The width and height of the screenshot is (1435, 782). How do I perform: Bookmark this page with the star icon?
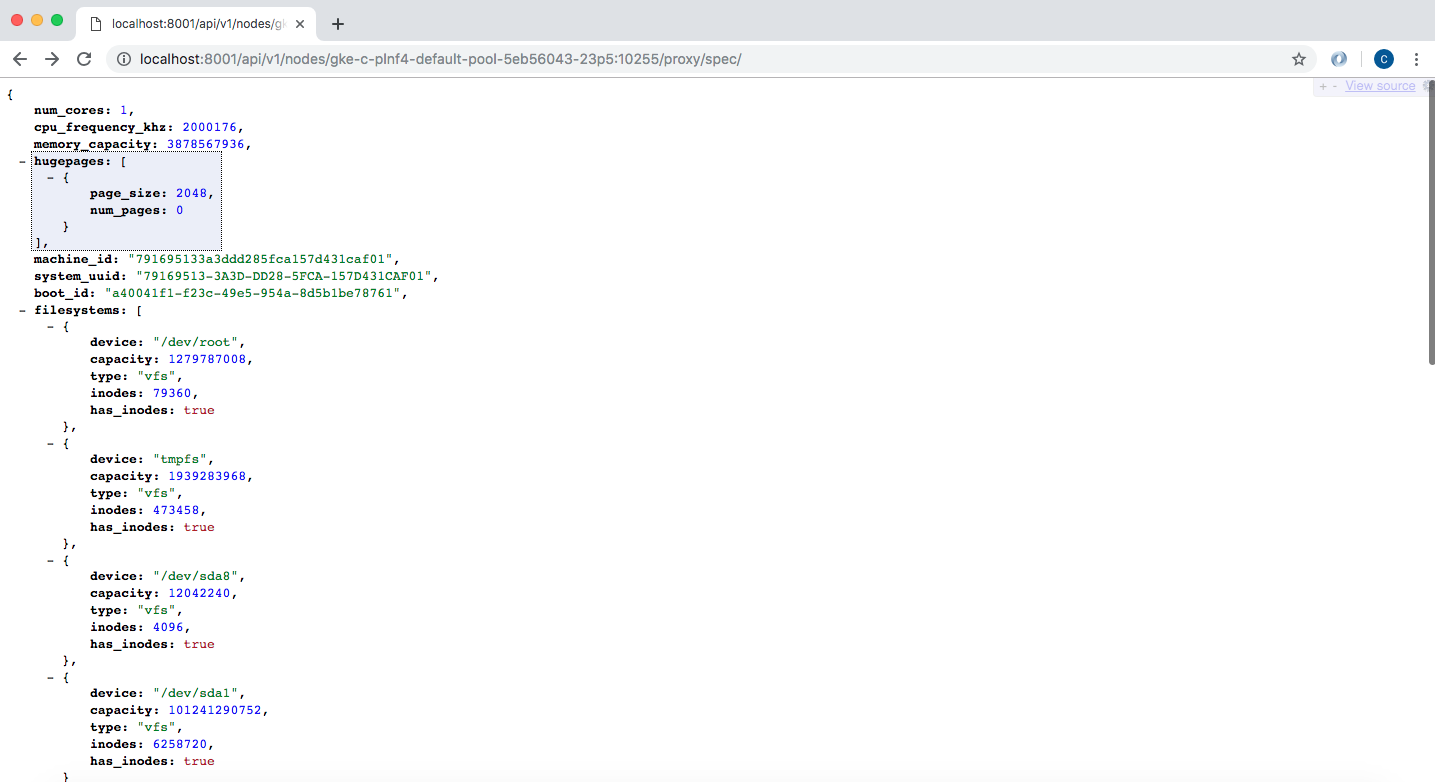[1299, 59]
